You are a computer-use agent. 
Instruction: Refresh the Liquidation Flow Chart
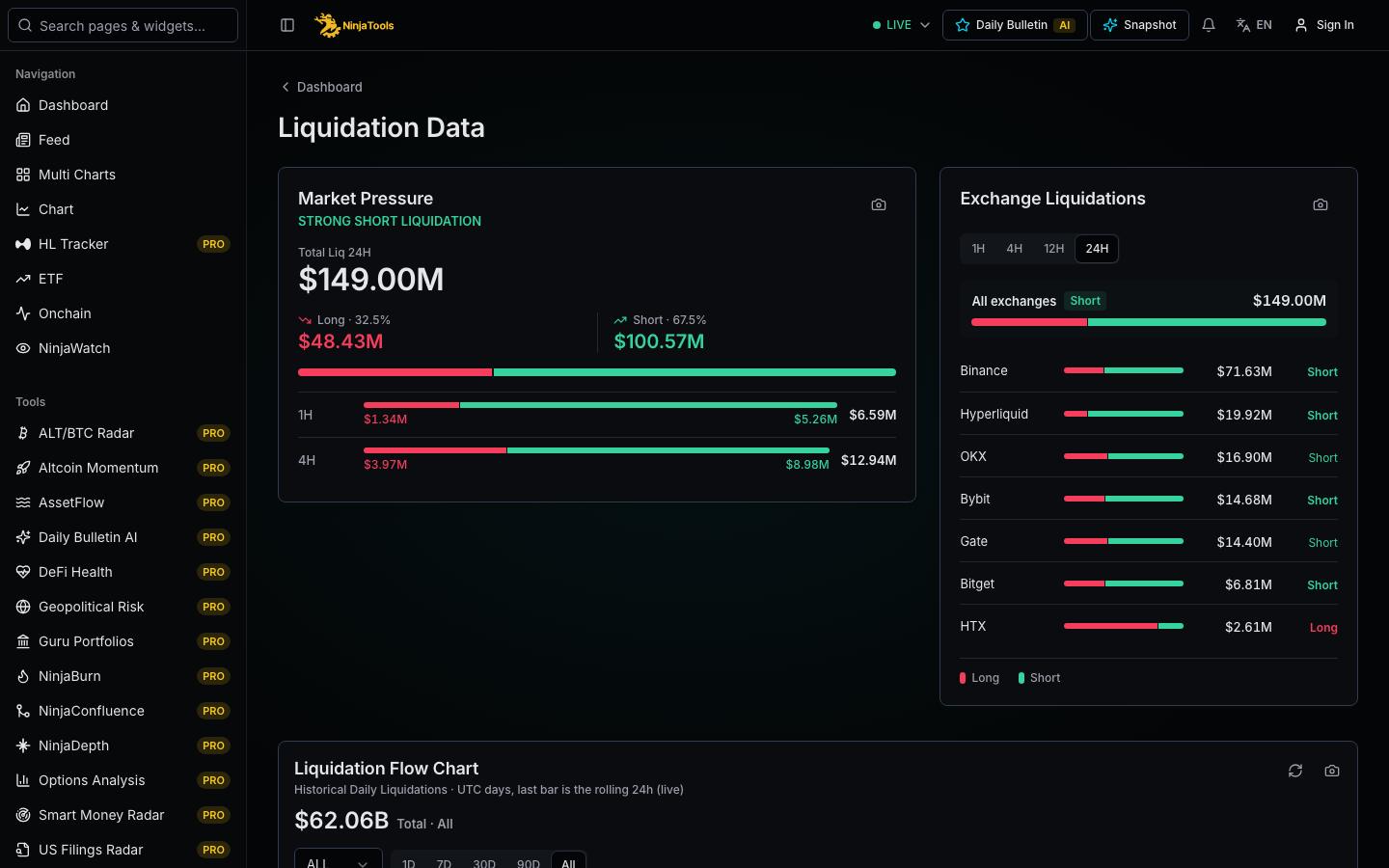click(1295, 771)
